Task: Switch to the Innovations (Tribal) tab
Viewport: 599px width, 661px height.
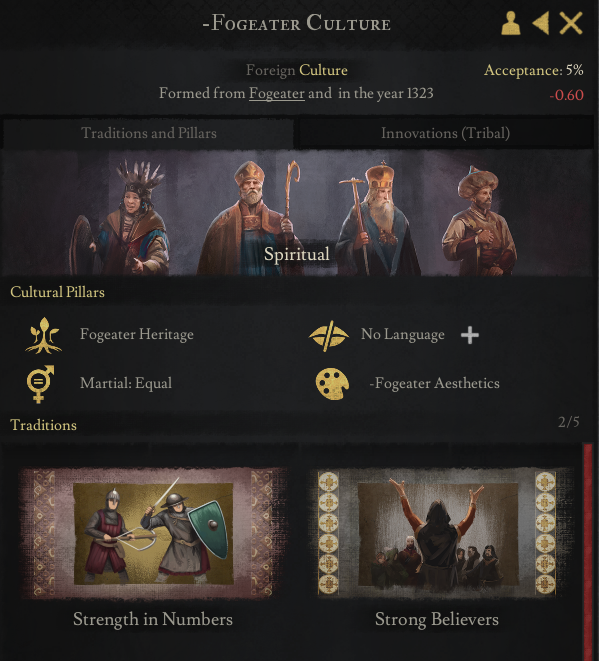Action: (x=445, y=133)
